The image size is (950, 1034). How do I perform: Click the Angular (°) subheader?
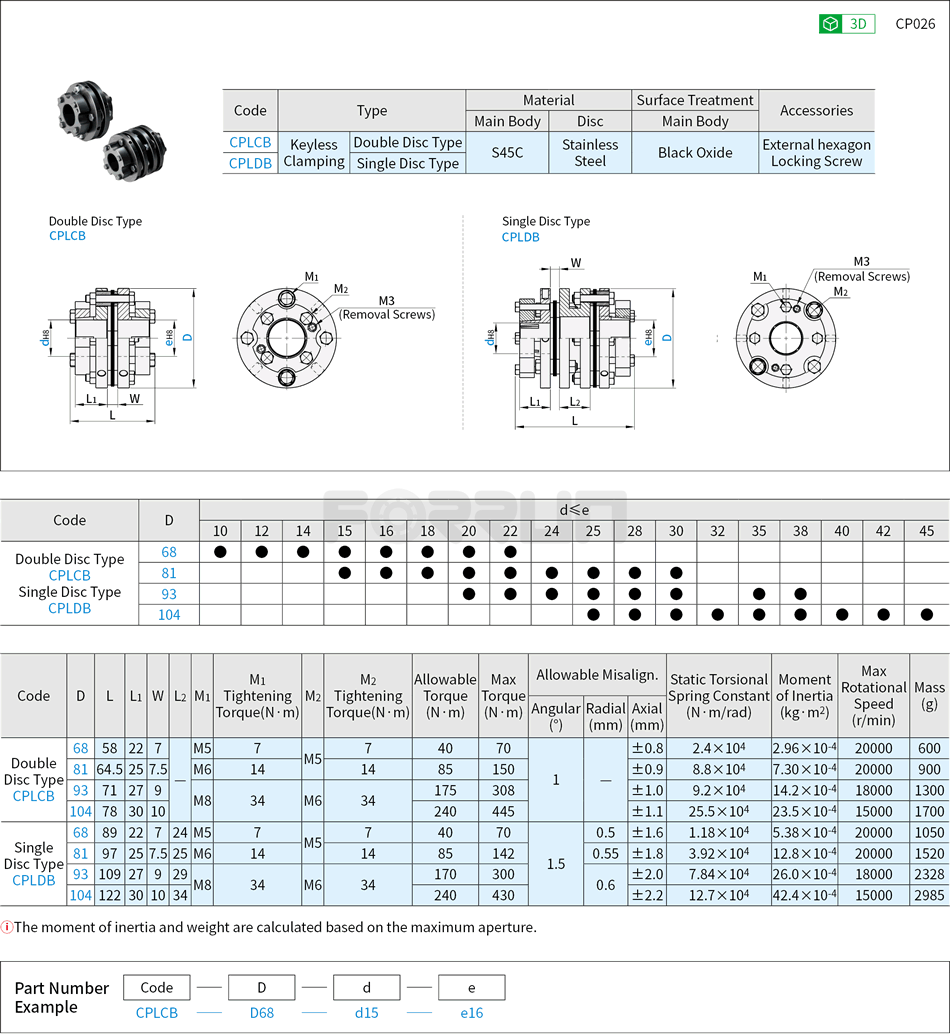pos(556,716)
